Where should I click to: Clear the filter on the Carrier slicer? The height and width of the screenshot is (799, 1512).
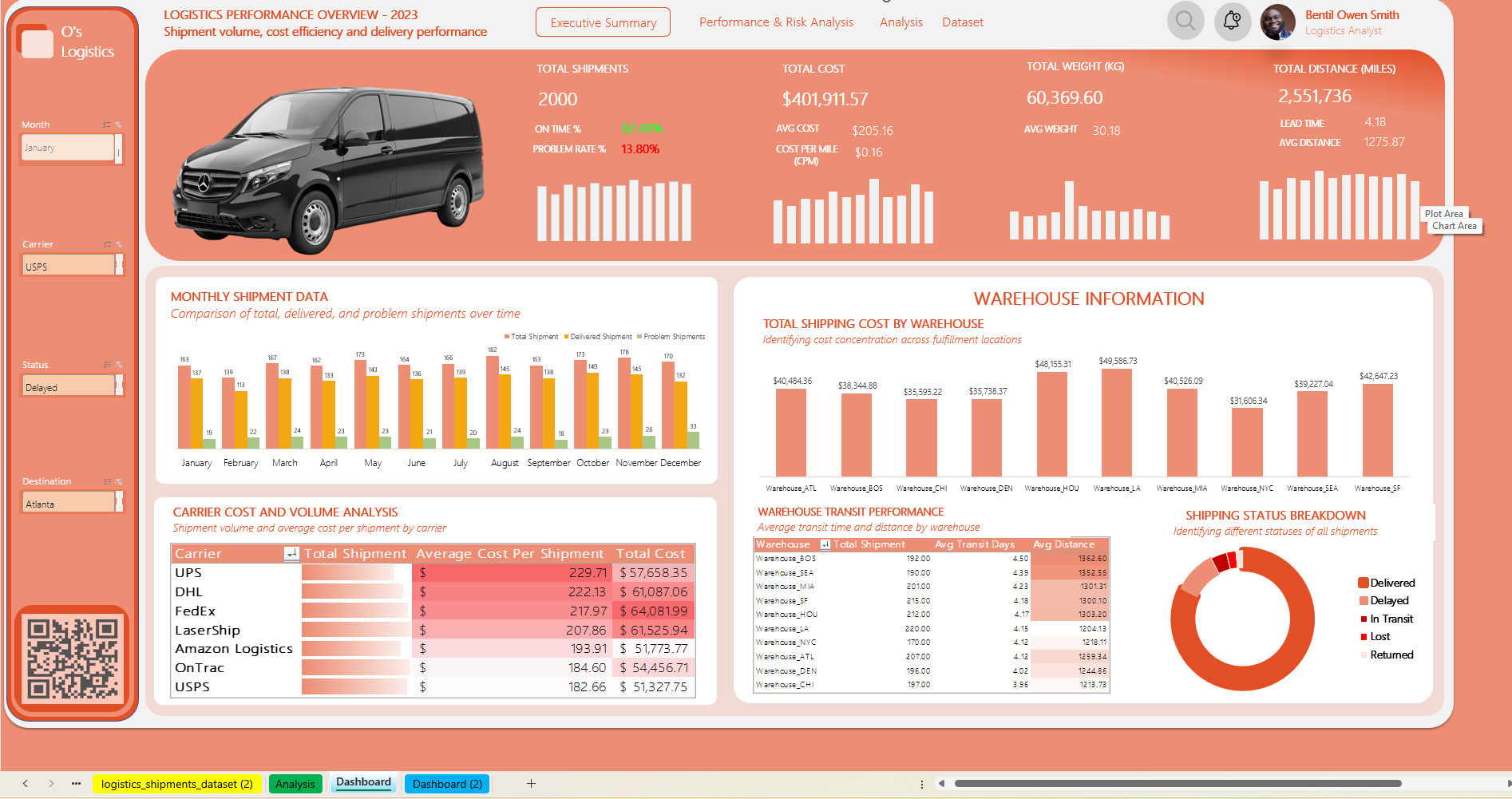coord(118,244)
